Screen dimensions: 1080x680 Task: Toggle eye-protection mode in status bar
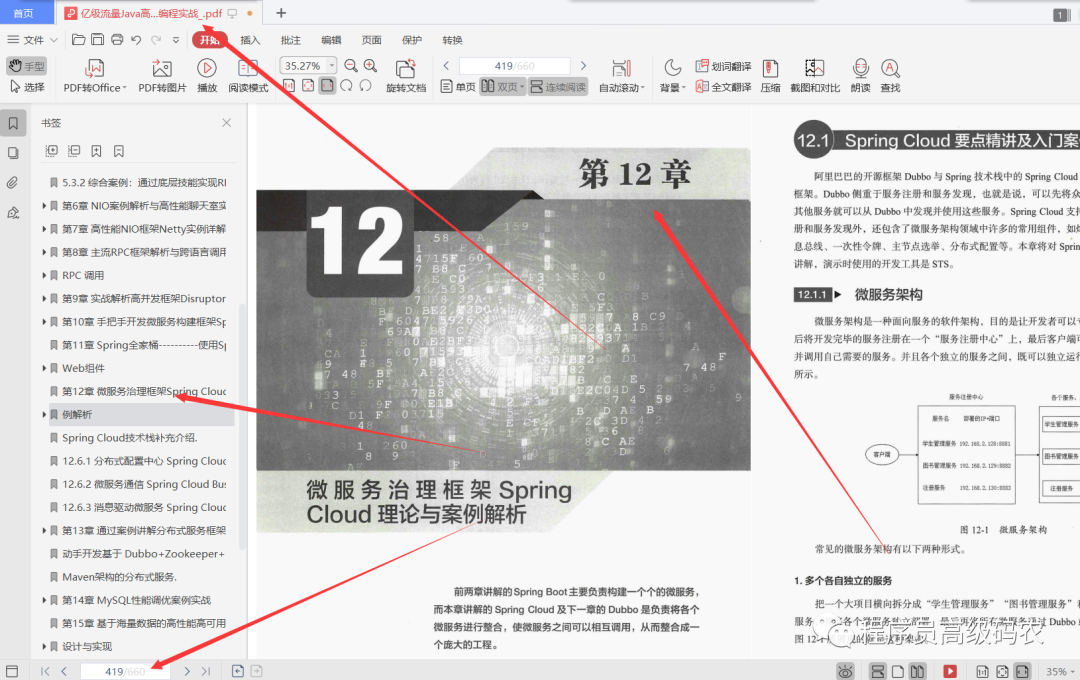click(x=846, y=671)
